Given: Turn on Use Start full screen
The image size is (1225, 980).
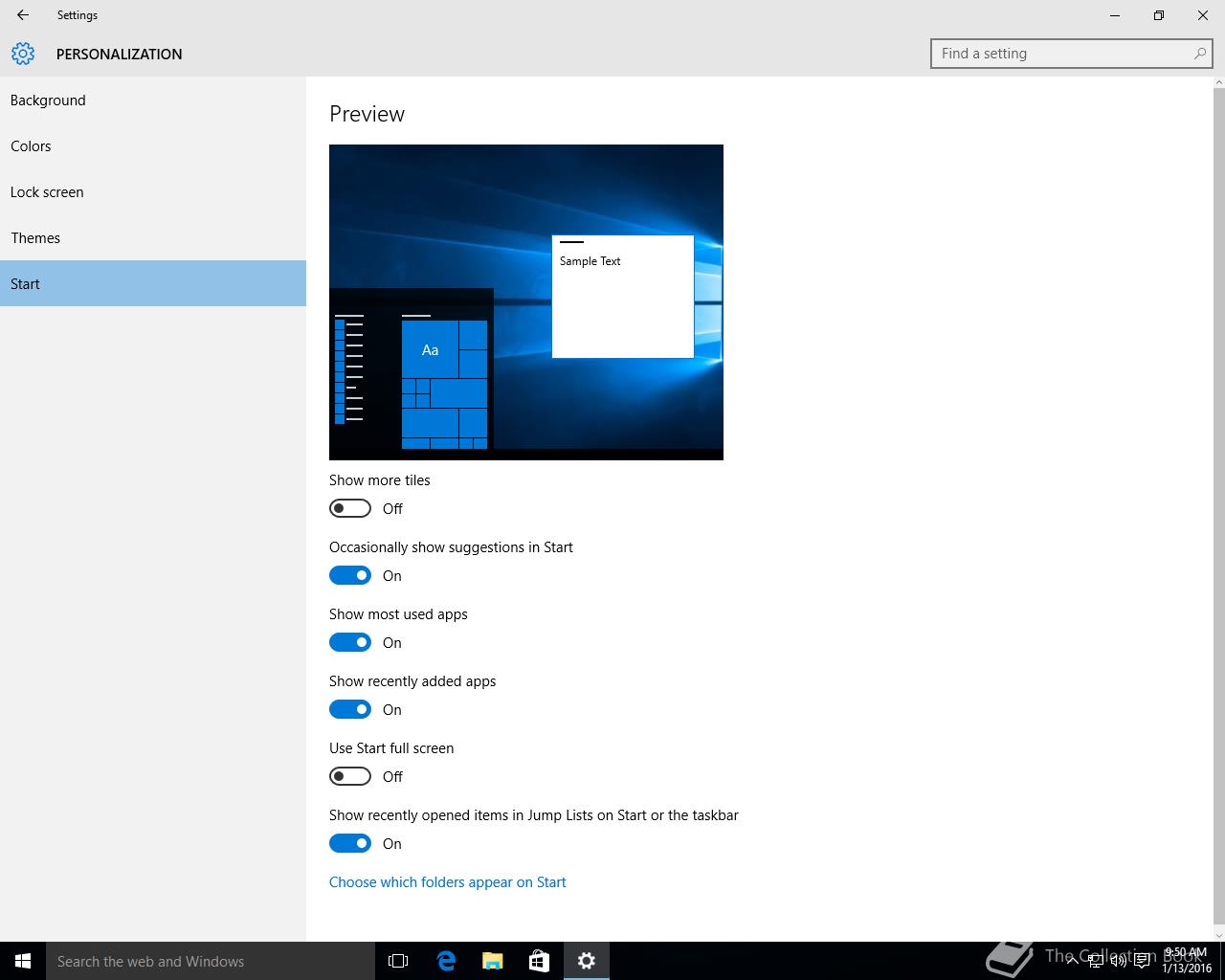Looking at the screenshot, I should pyautogui.click(x=350, y=776).
